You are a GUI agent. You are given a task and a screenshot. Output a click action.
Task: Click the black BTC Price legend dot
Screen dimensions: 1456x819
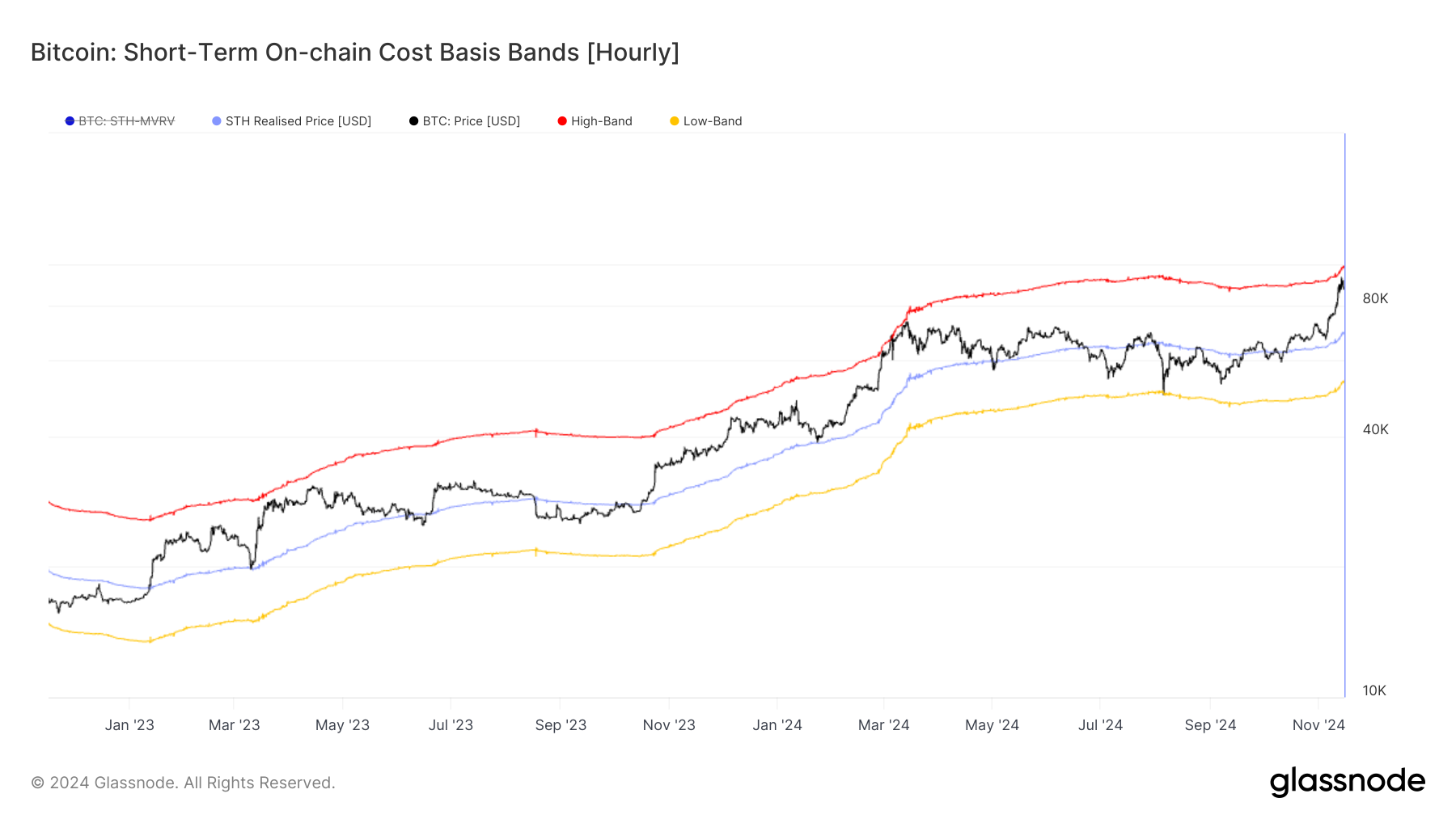[414, 121]
